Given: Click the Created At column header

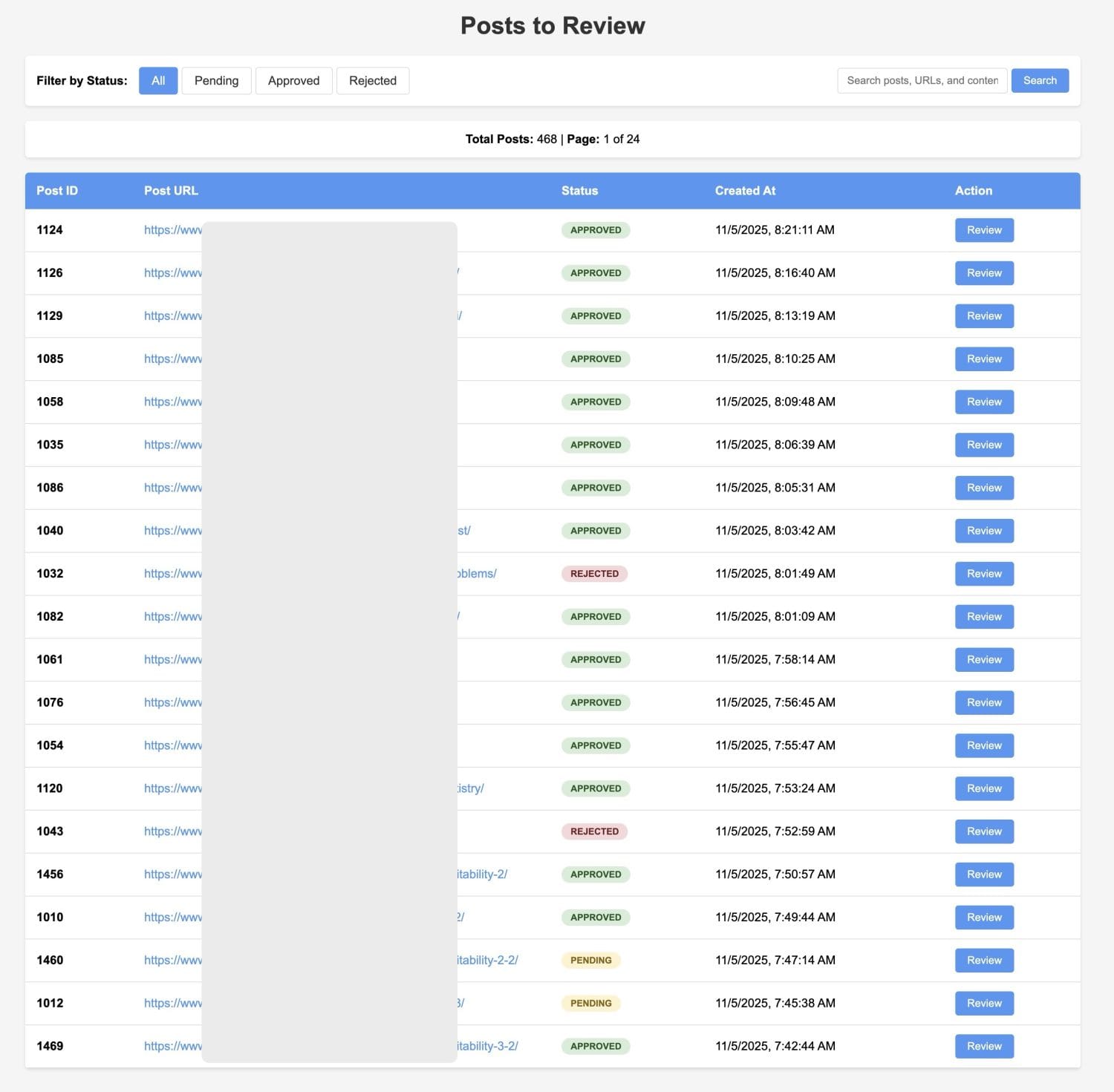Looking at the screenshot, I should [745, 191].
